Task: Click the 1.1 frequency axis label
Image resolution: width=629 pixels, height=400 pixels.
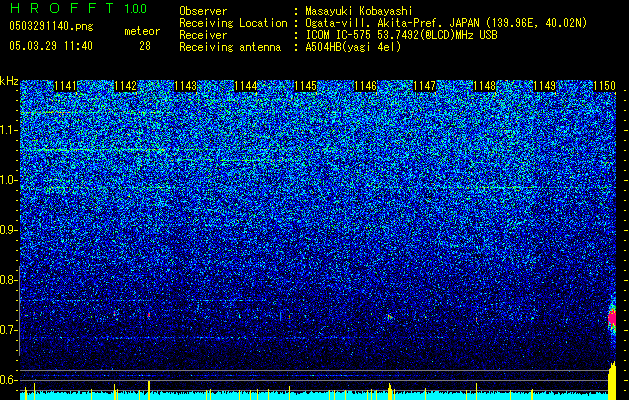Action: (x=8, y=130)
